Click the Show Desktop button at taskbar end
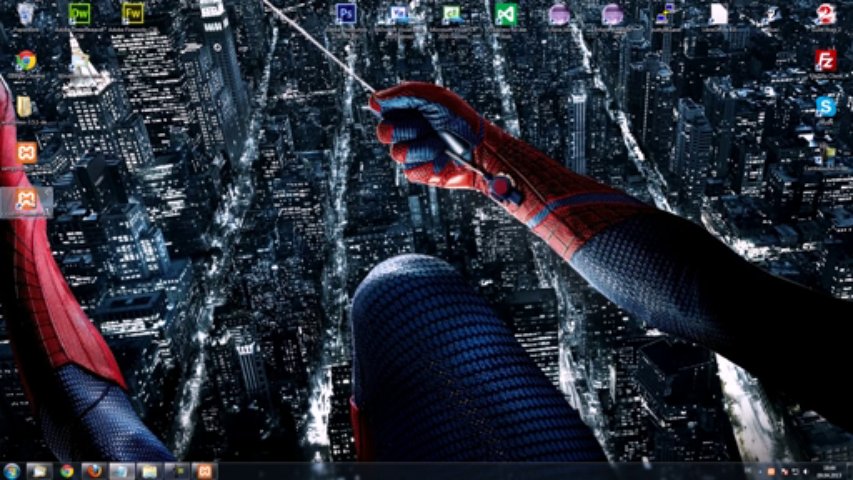The width and height of the screenshot is (853, 480). [849, 471]
